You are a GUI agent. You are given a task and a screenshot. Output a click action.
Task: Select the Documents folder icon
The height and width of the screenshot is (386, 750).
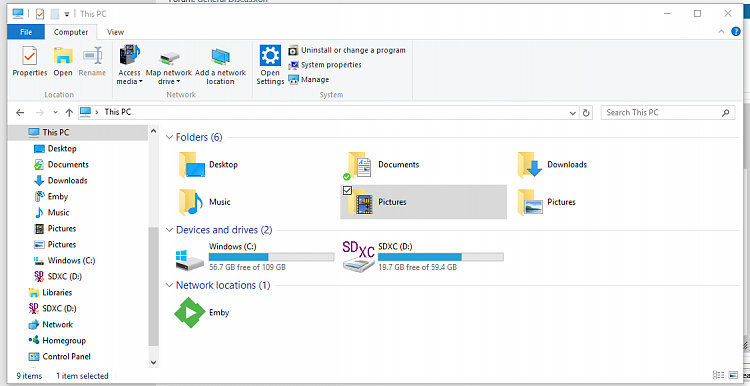click(x=360, y=165)
